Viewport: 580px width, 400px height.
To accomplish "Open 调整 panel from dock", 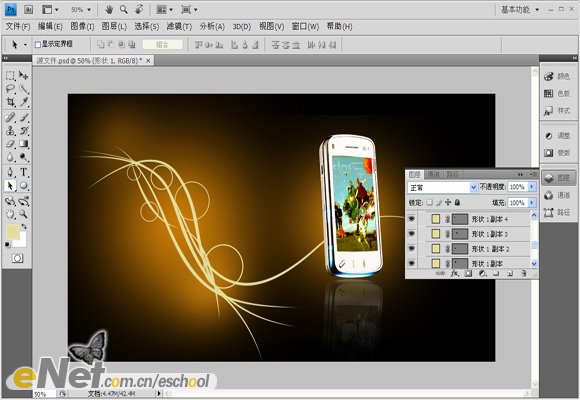I will coord(557,136).
